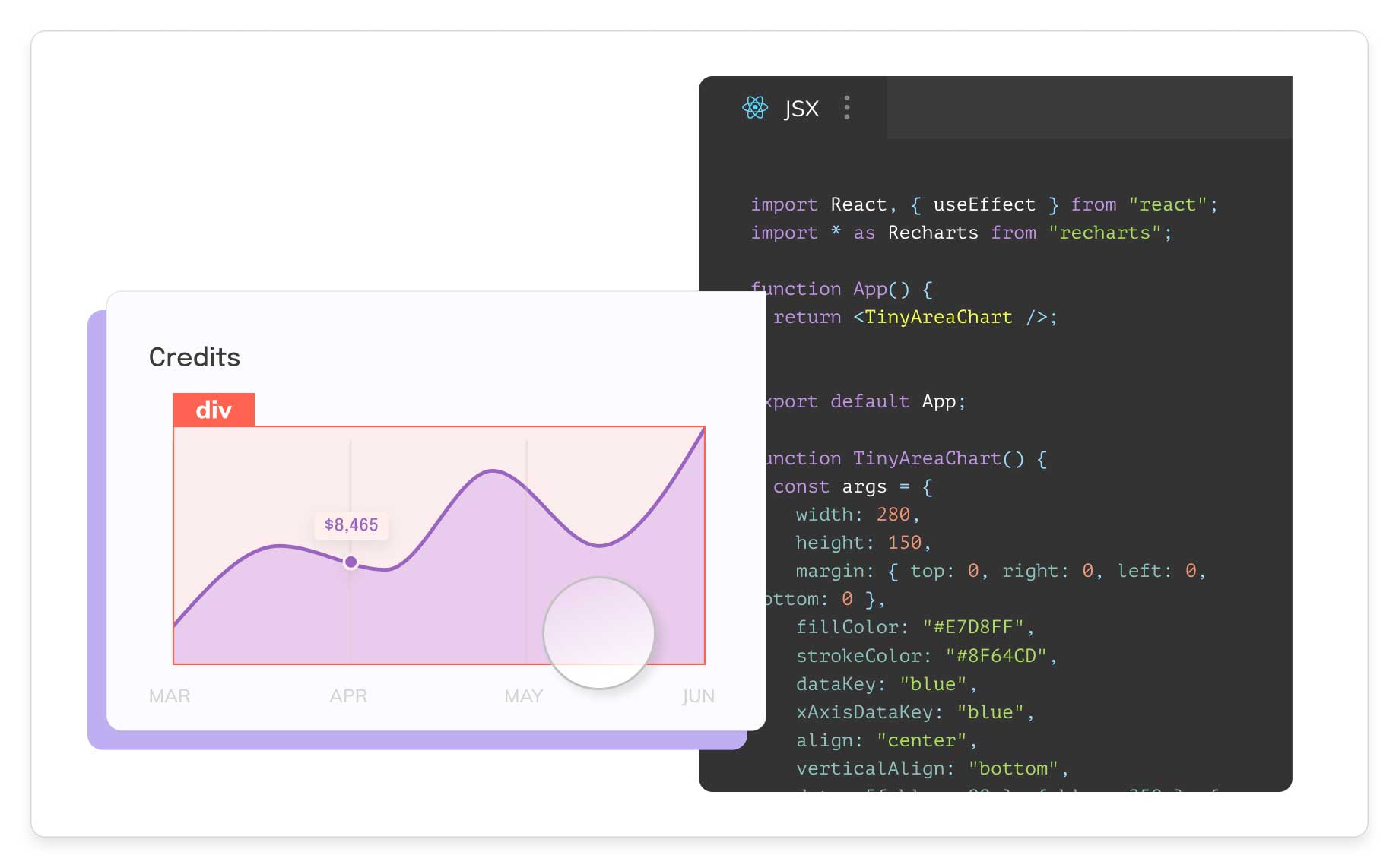Click the purple data point on chart
This screenshot has width=1399, height=868.
coord(351,562)
